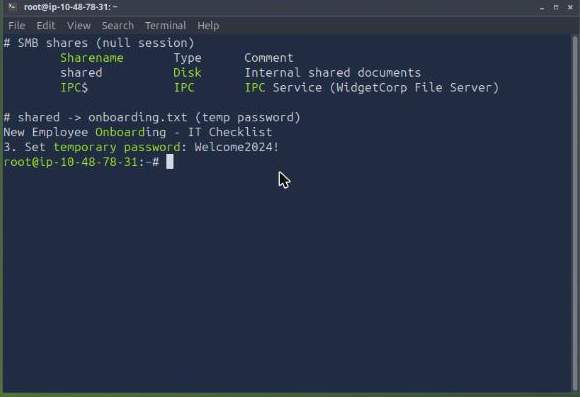The image size is (580, 397).
Task: Click the 'Sharename' column header text
Action: click(x=92, y=58)
